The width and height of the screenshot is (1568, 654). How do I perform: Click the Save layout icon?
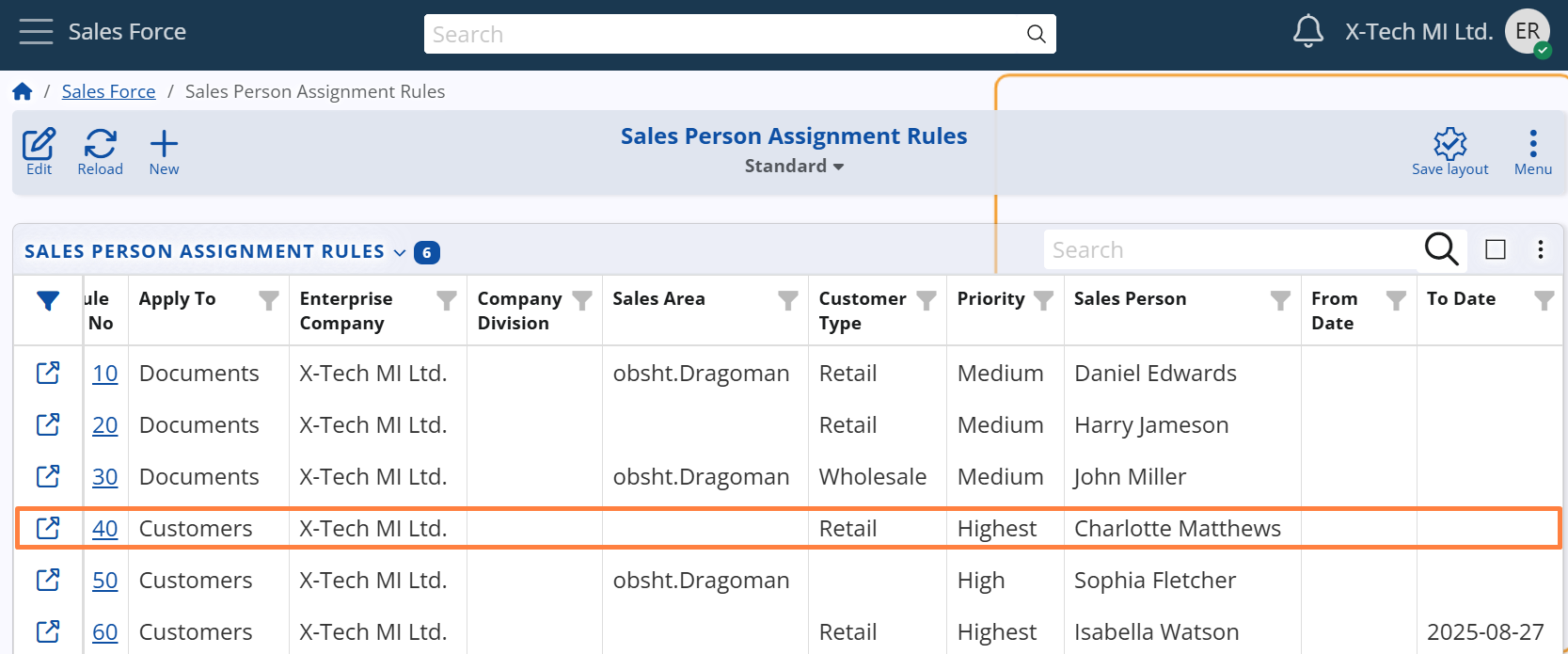[x=1449, y=152]
